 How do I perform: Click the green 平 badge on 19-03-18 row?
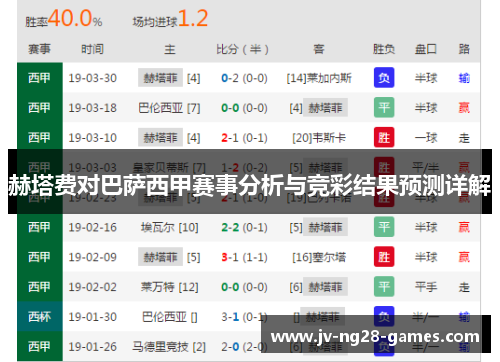[x=384, y=107]
